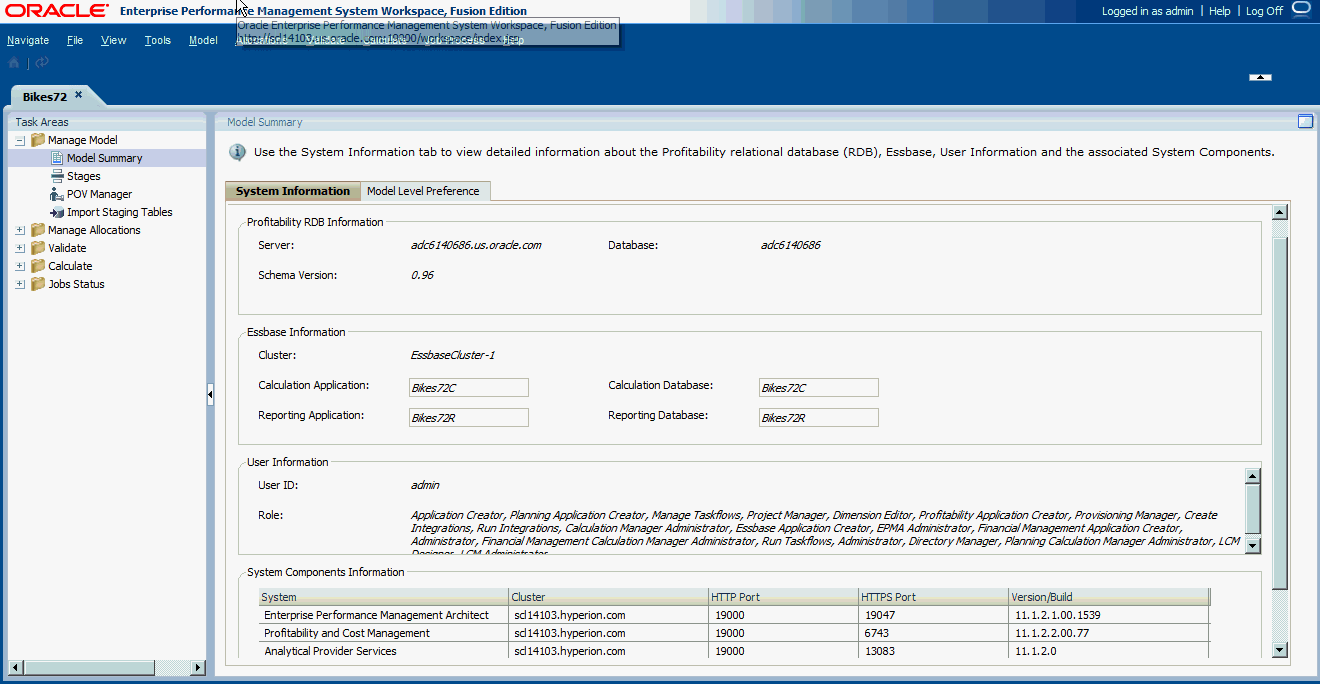Screen dimensions: 1320x684
Task: Expand the Manage Allocations node
Action: 20,231
